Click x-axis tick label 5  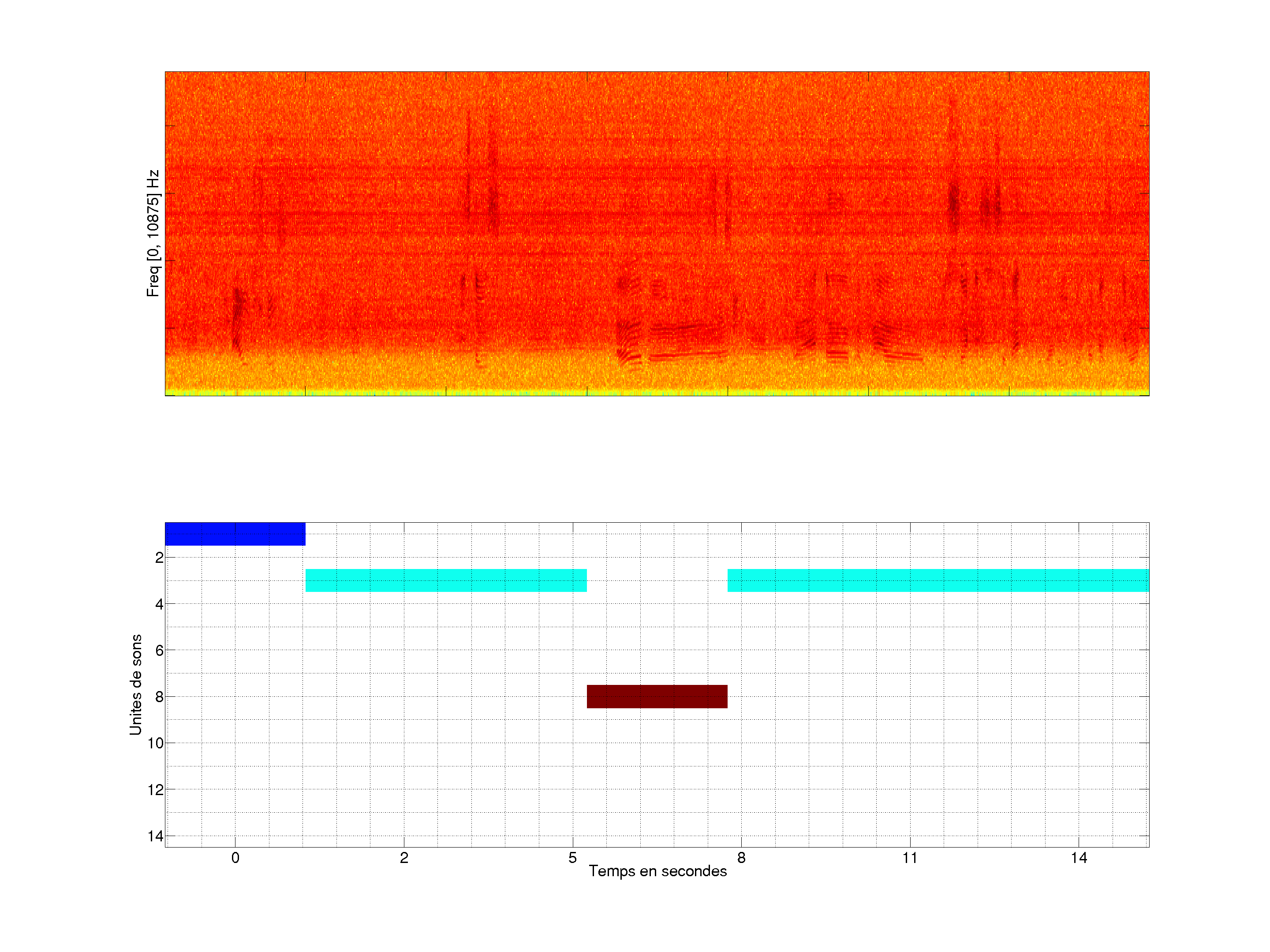click(572, 858)
